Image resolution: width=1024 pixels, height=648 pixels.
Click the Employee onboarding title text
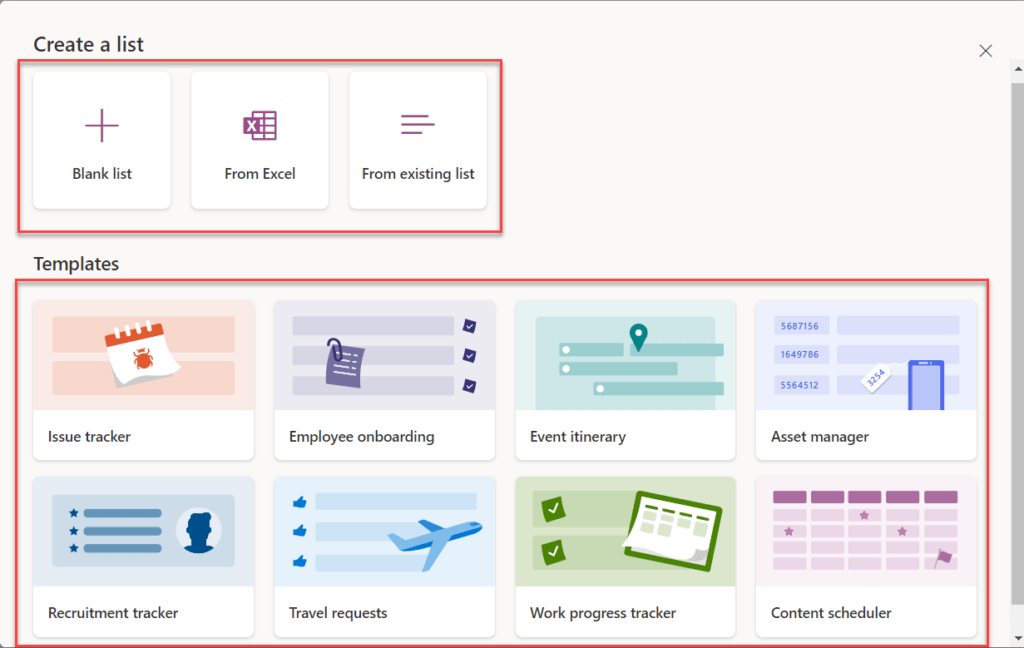click(x=362, y=437)
